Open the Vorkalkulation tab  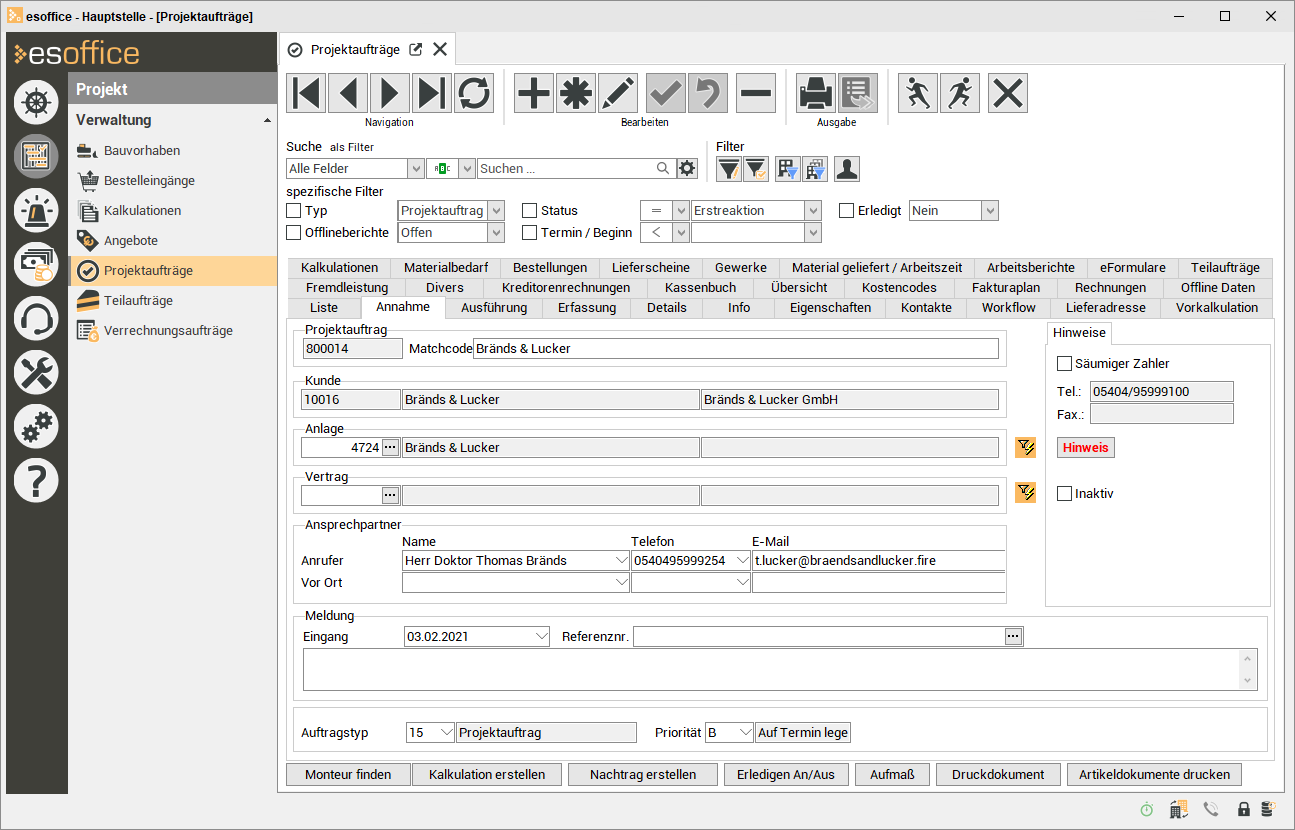1217,308
